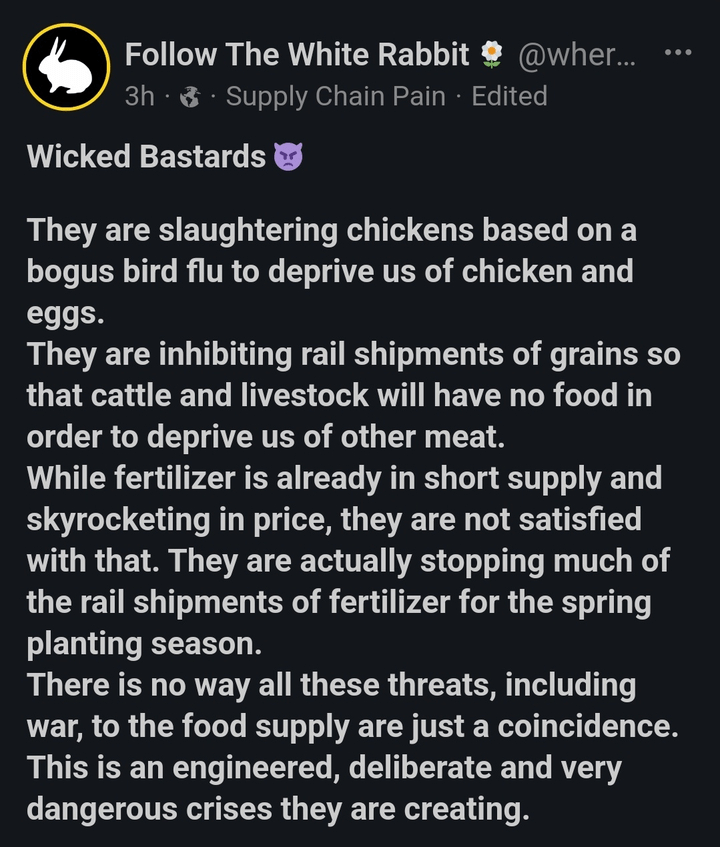Click the Wicked Bastards heading text
The image size is (720, 847).
click(146, 157)
